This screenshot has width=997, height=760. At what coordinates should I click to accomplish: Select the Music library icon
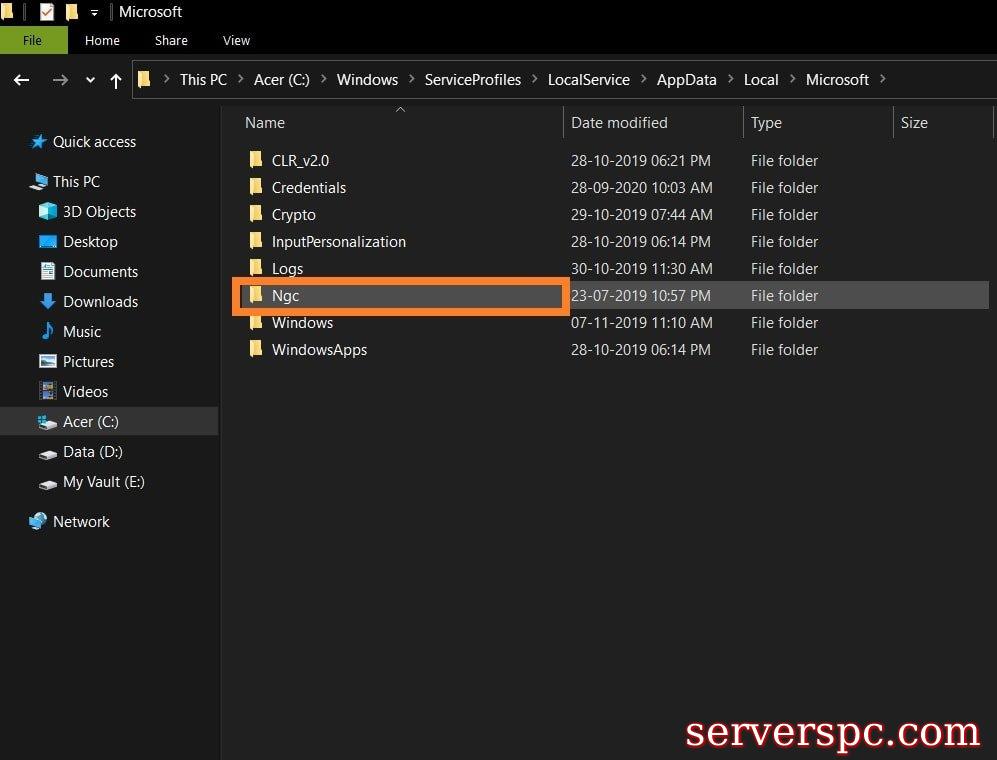pyautogui.click(x=48, y=332)
